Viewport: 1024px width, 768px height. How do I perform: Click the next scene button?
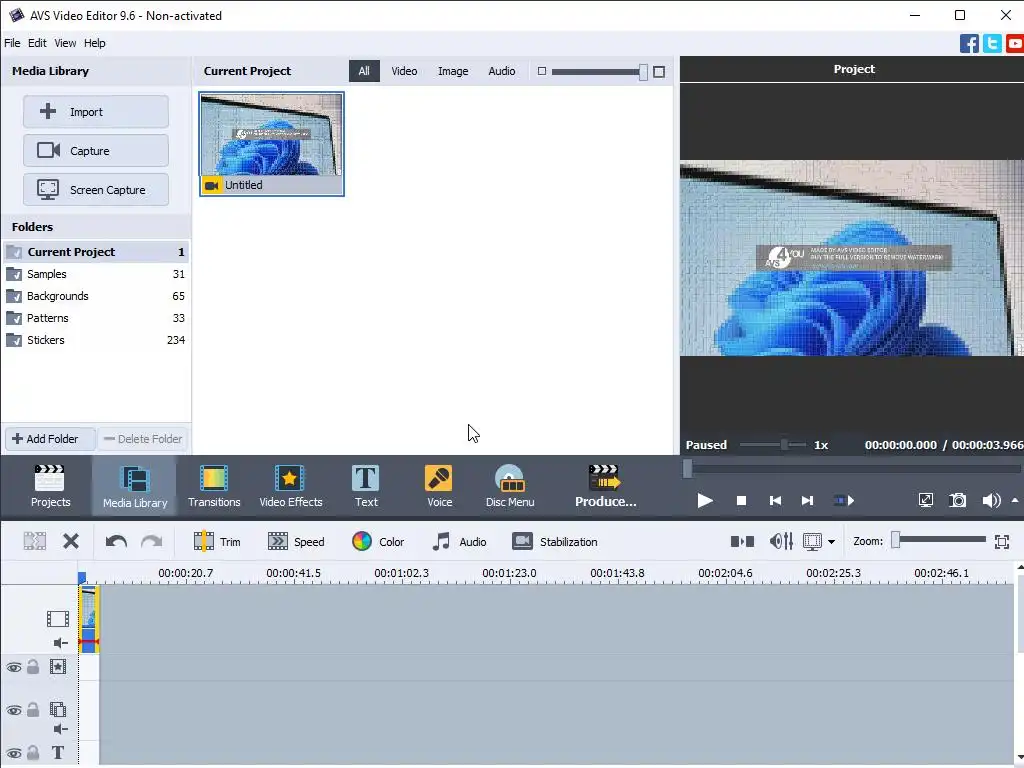point(844,501)
